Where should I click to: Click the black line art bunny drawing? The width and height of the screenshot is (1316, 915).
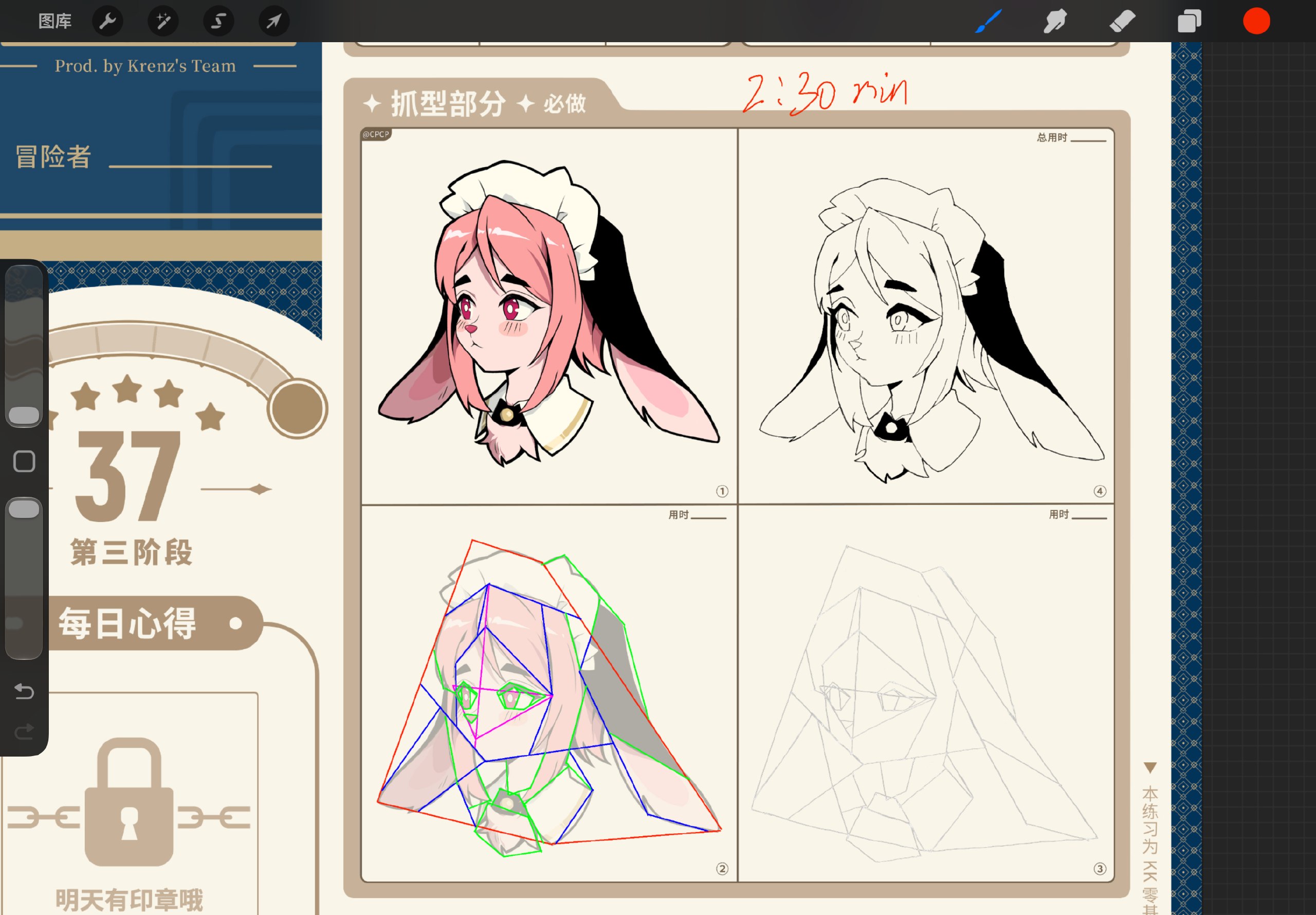931,330
